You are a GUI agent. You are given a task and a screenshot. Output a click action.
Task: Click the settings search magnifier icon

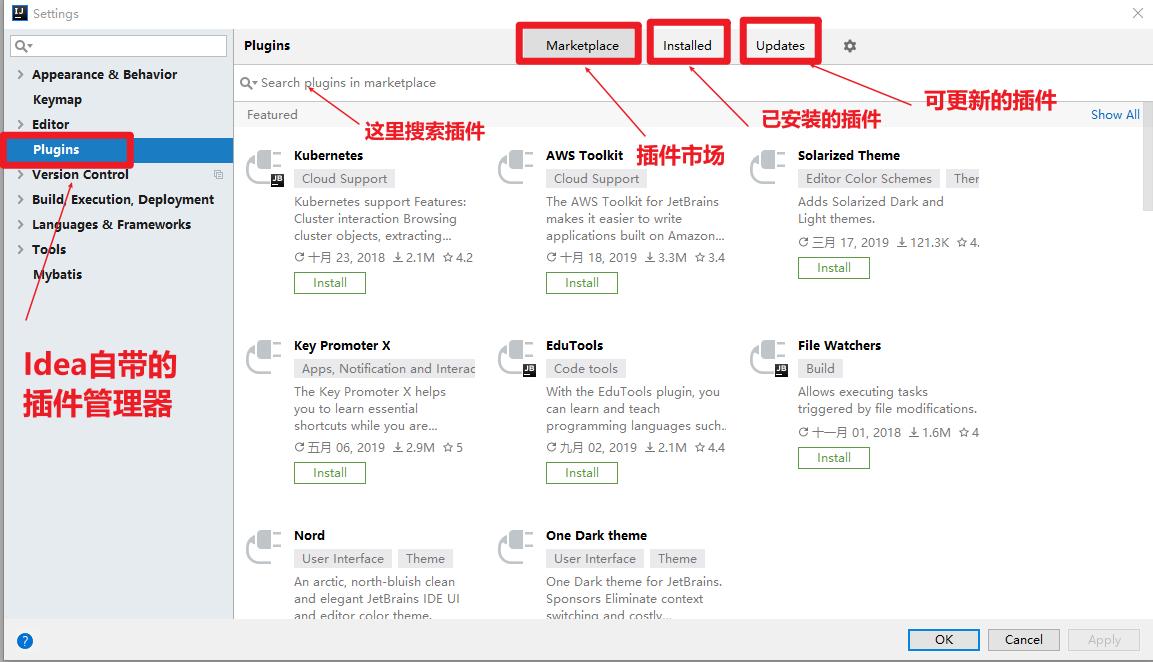[23, 46]
